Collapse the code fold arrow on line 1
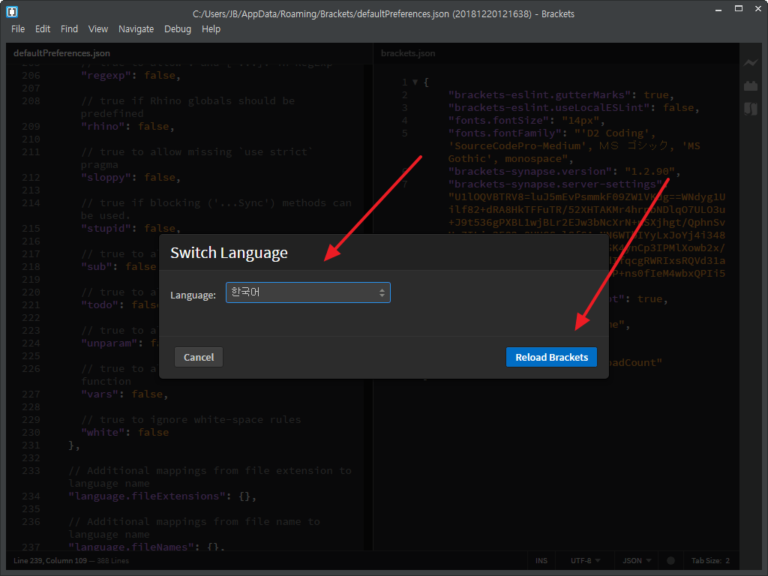Image resolution: width=768 pixels, height=576 pixels. [x=413, y=82]
